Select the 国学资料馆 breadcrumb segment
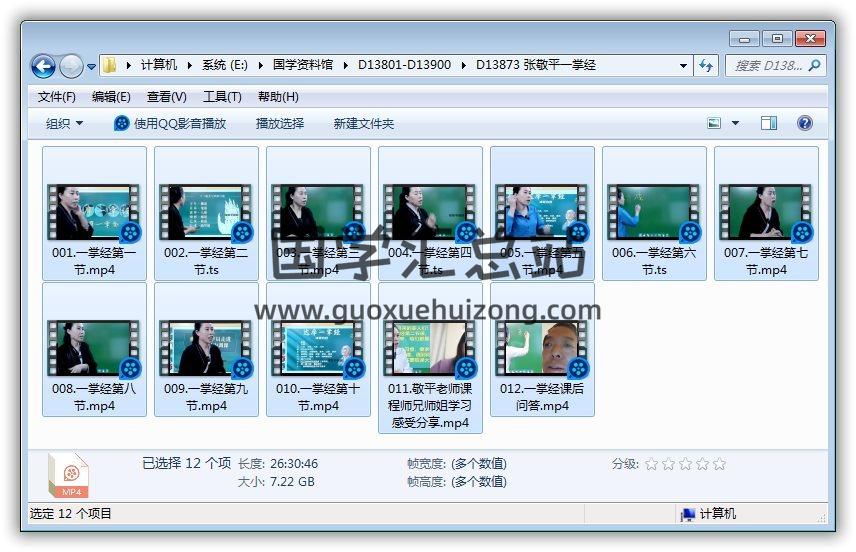This screenshot has width=856, height=552. pos(303,65)
